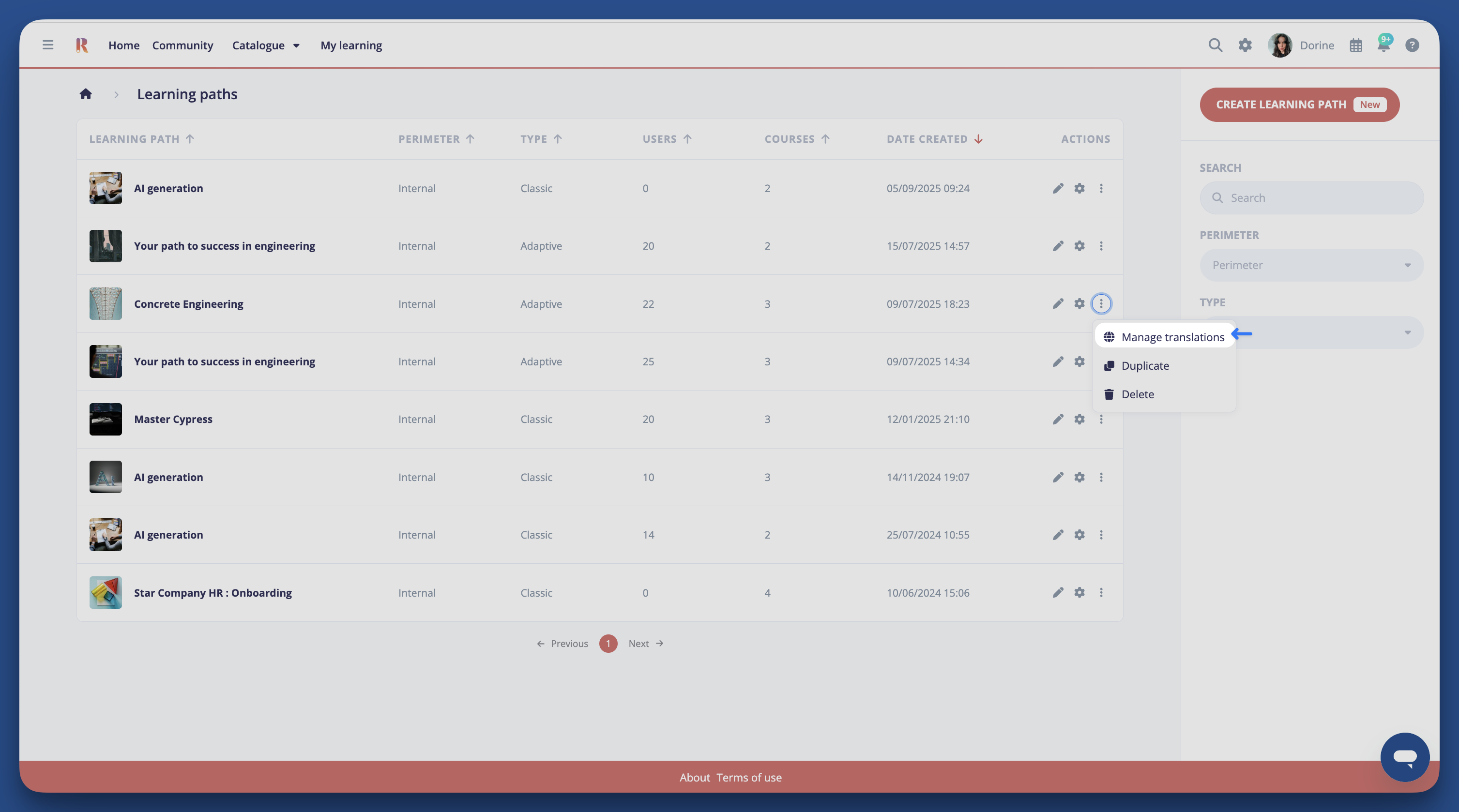Open the hamburger side menu
The height and width of the screenshot is (812, 1459).
point(47,45)
